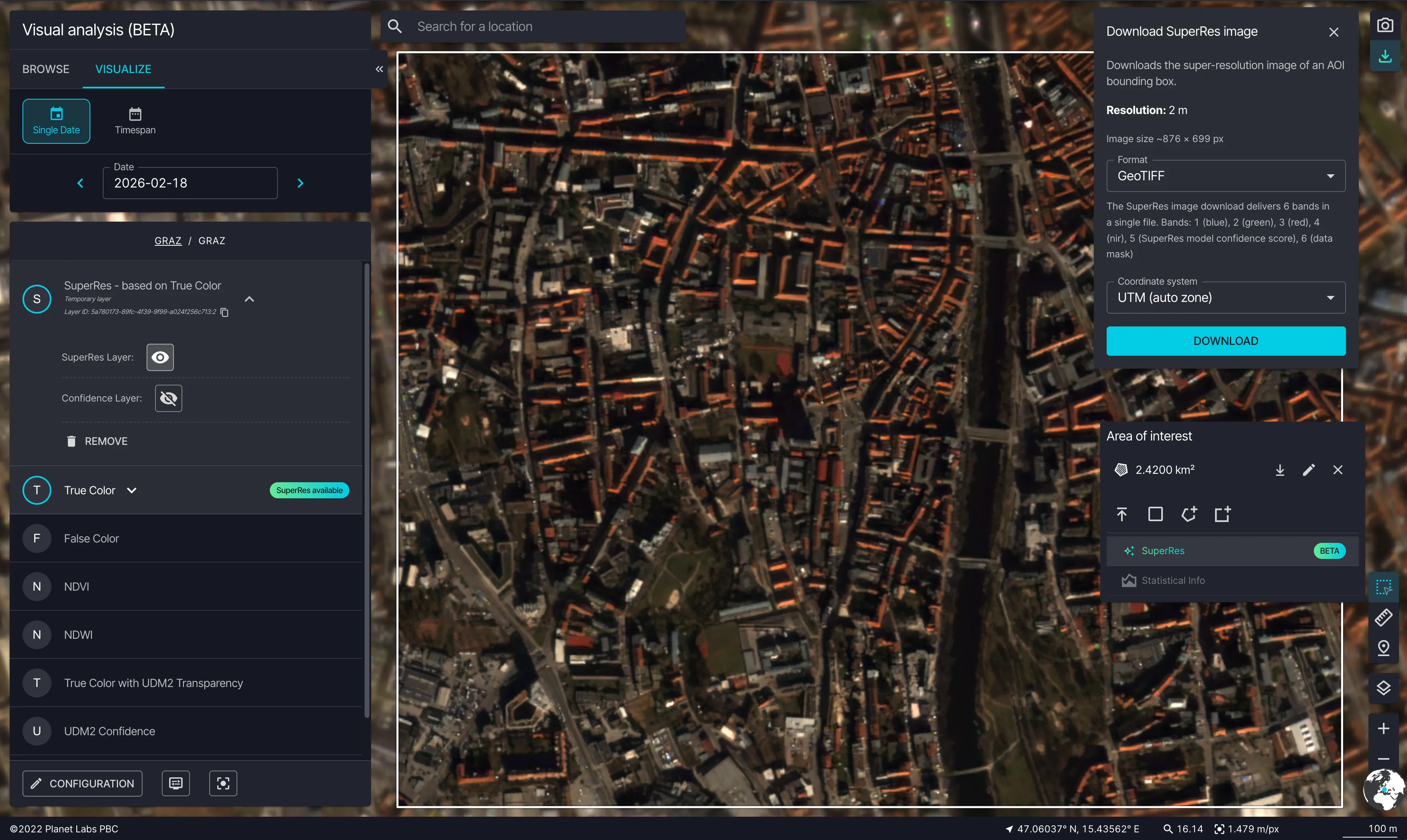Take a map screenshot with camera icon
This screenshot has width=1407, height=840.
pyautogui.click(x=1385, y=25)
